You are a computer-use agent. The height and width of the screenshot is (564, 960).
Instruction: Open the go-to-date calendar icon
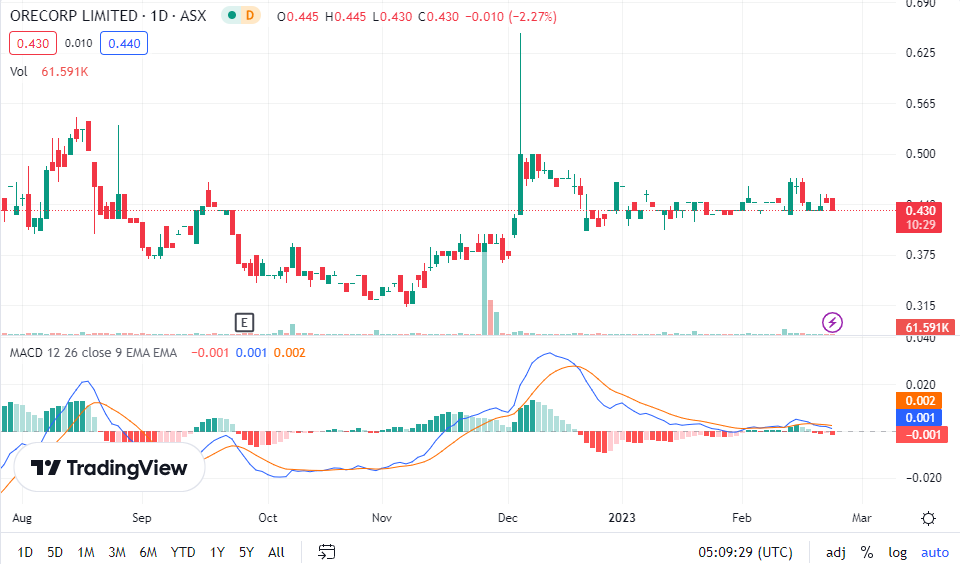coord(326,551)
